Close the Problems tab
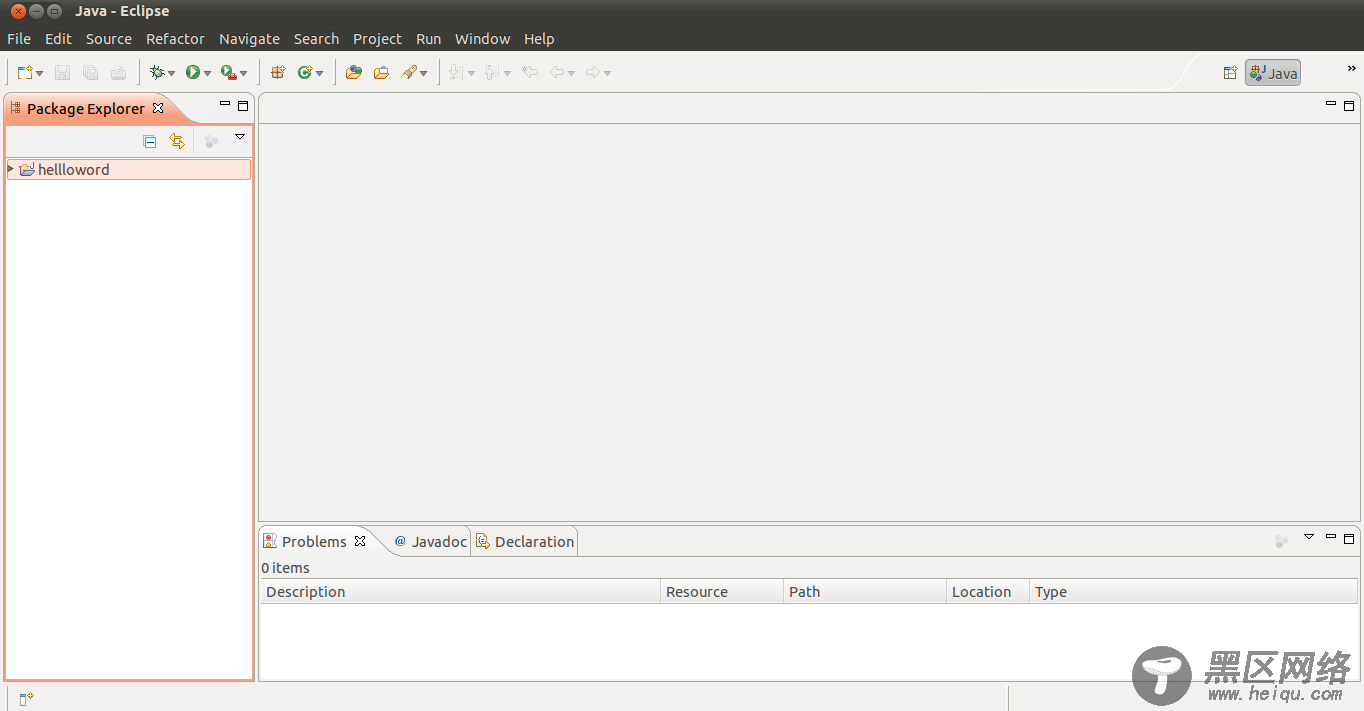The width and height of the screenshot is (1364, 711). point(360,541)
